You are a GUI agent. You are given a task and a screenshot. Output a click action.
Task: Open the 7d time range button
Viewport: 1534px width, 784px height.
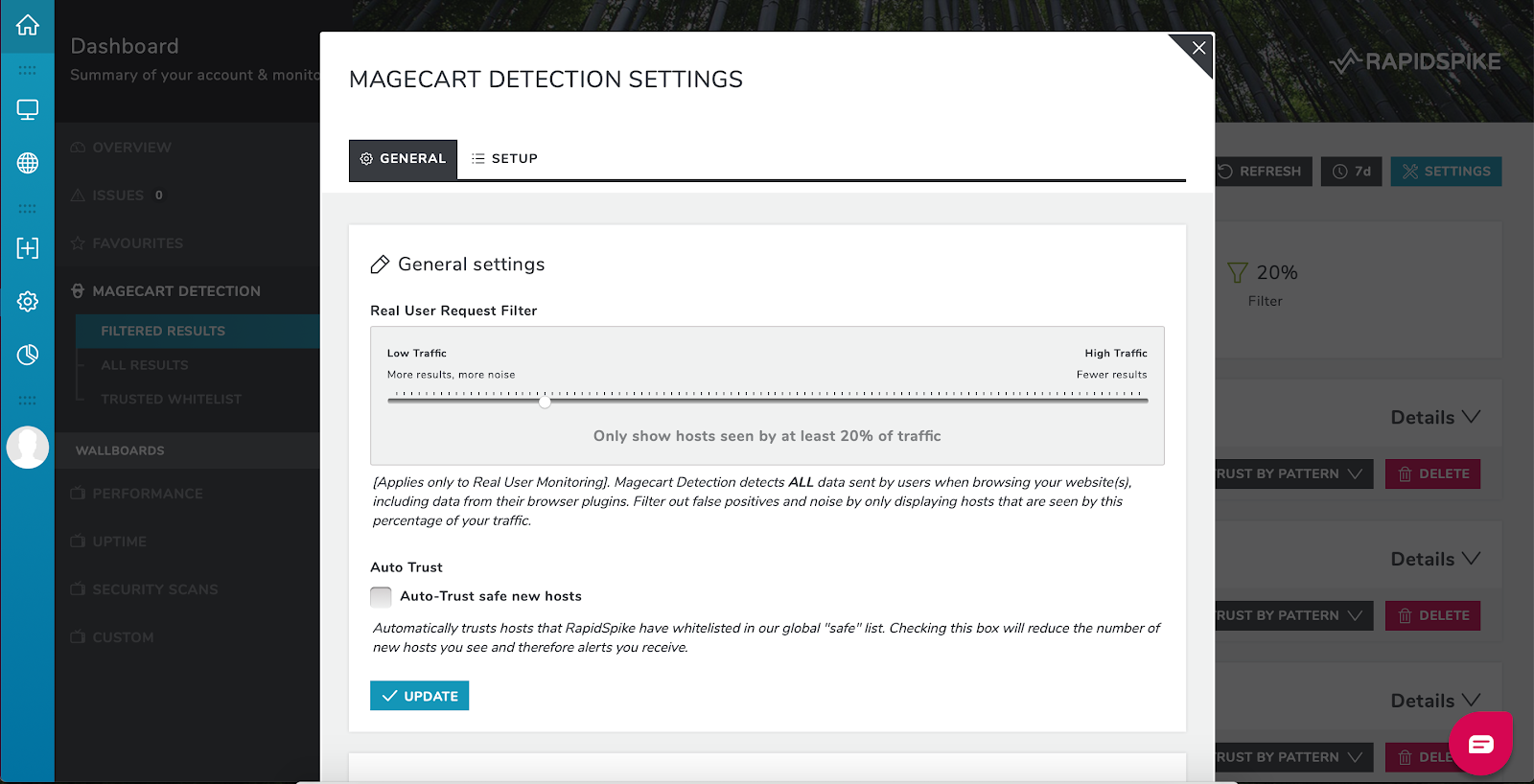[1352, 172]
